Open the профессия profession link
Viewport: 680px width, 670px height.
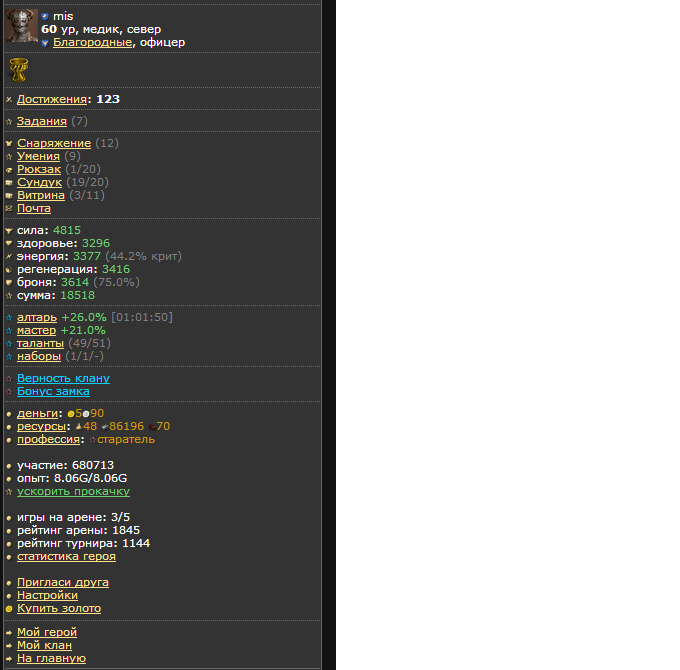pyautogui.click(x=49, y=439)
